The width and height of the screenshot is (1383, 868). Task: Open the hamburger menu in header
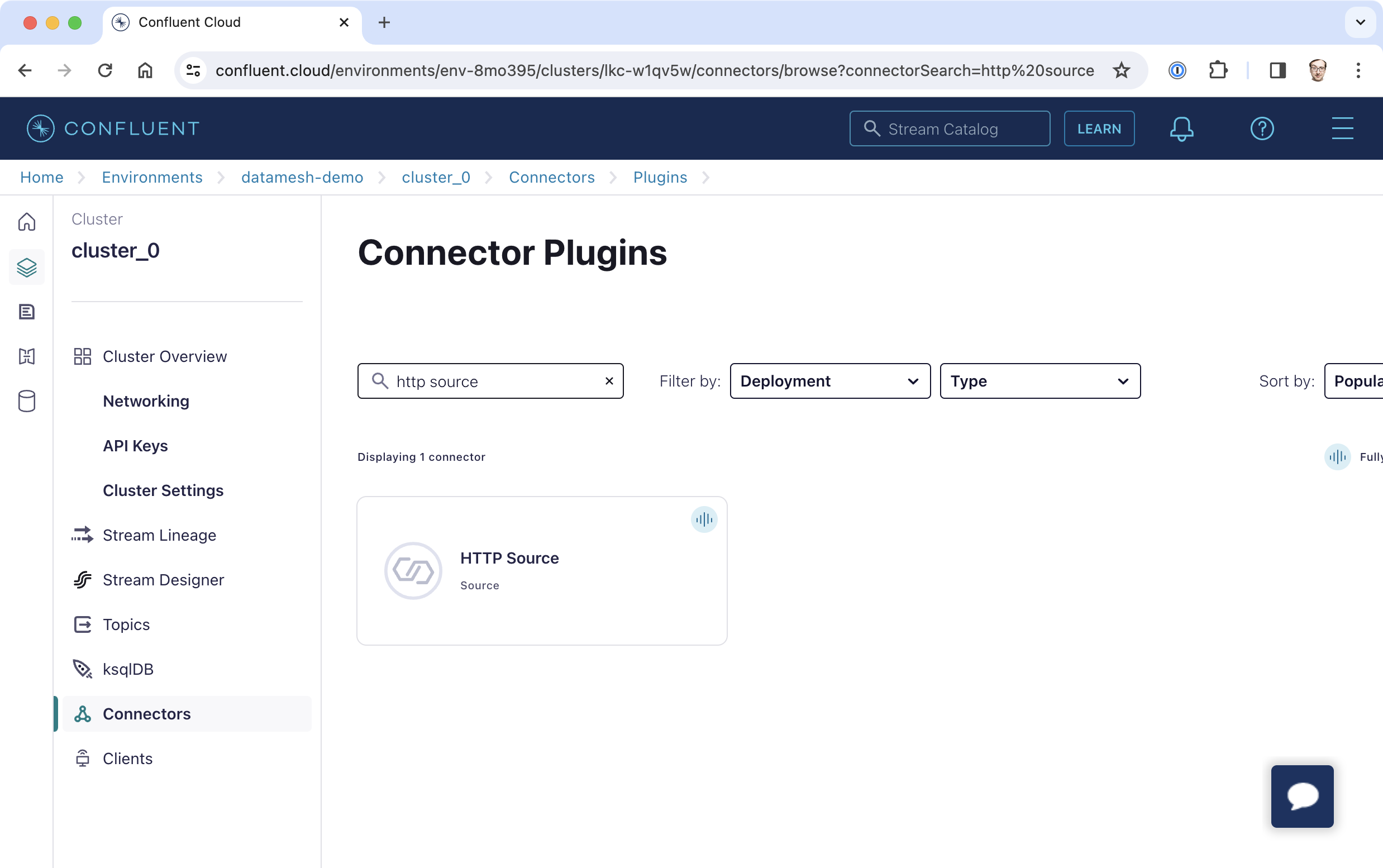[1342, 128]
